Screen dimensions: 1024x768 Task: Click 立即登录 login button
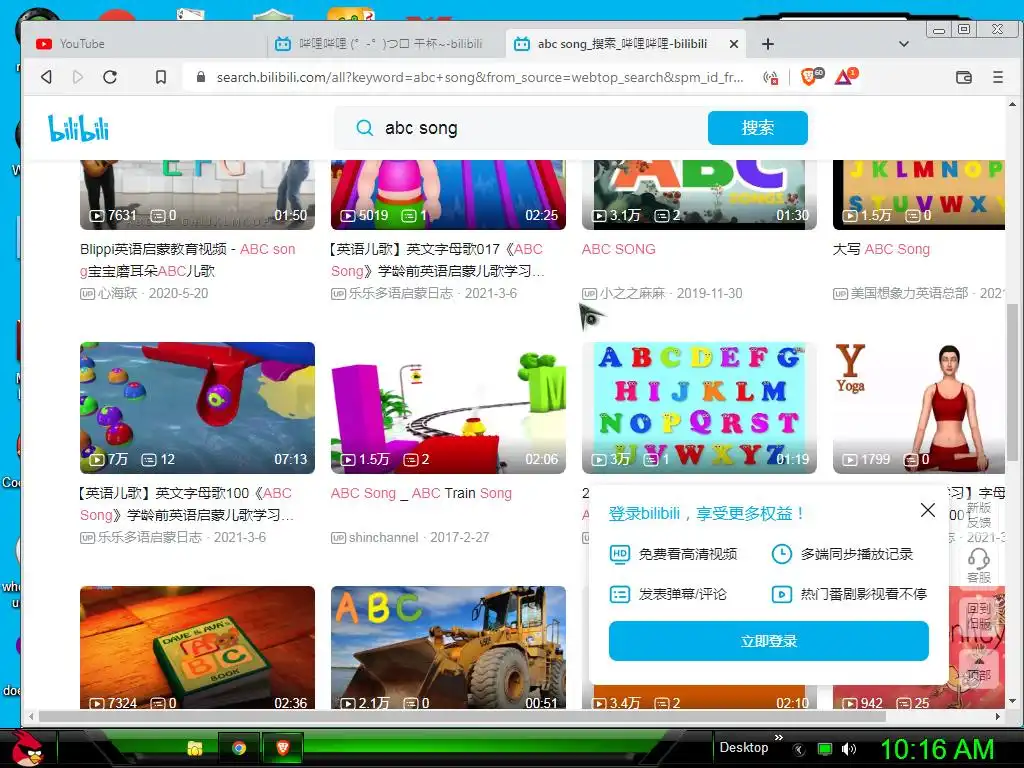(769, 641)
